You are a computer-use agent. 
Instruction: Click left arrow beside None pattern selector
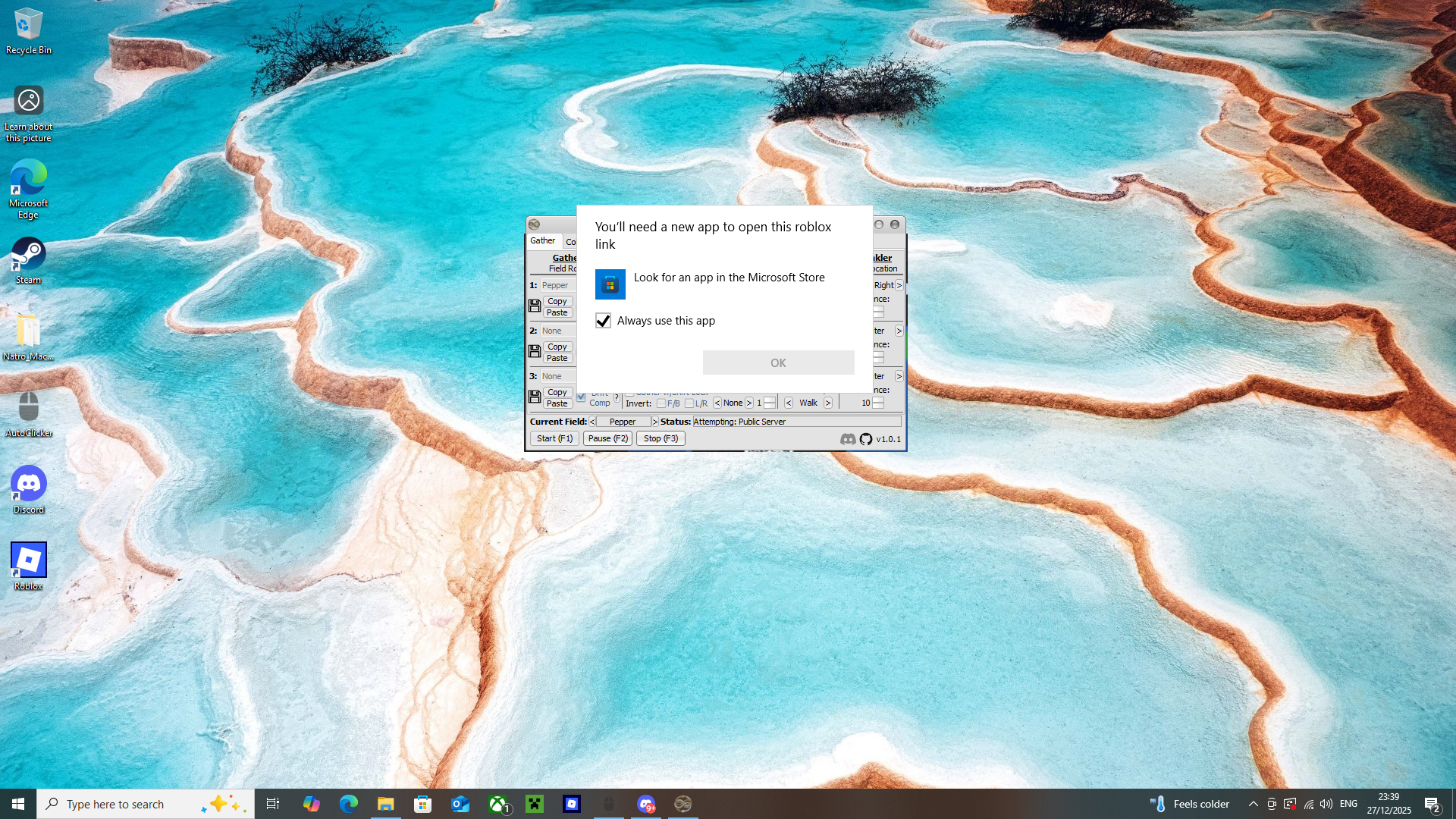(x=717, y=403)
